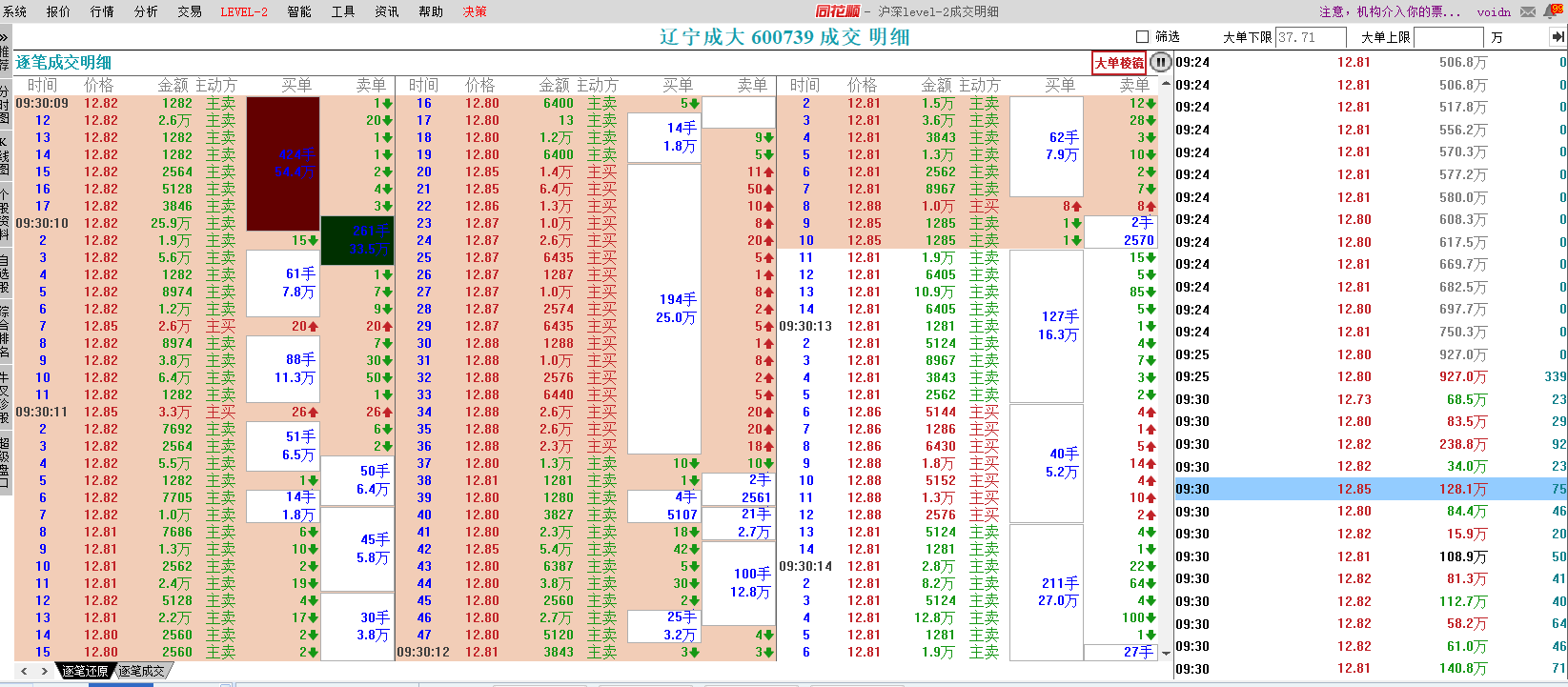Click the 注意，机构介入你的票 notice link

coord(1389,11)
